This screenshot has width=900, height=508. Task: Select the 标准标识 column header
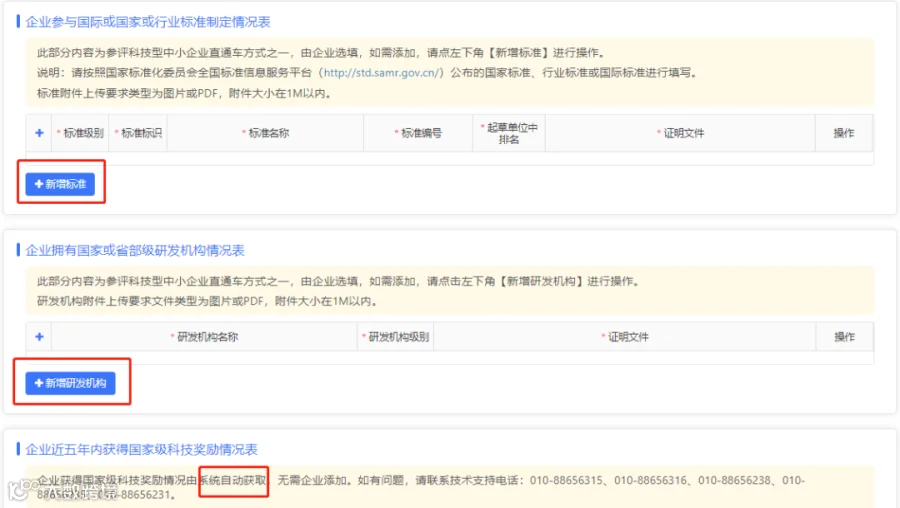point(138,133)
